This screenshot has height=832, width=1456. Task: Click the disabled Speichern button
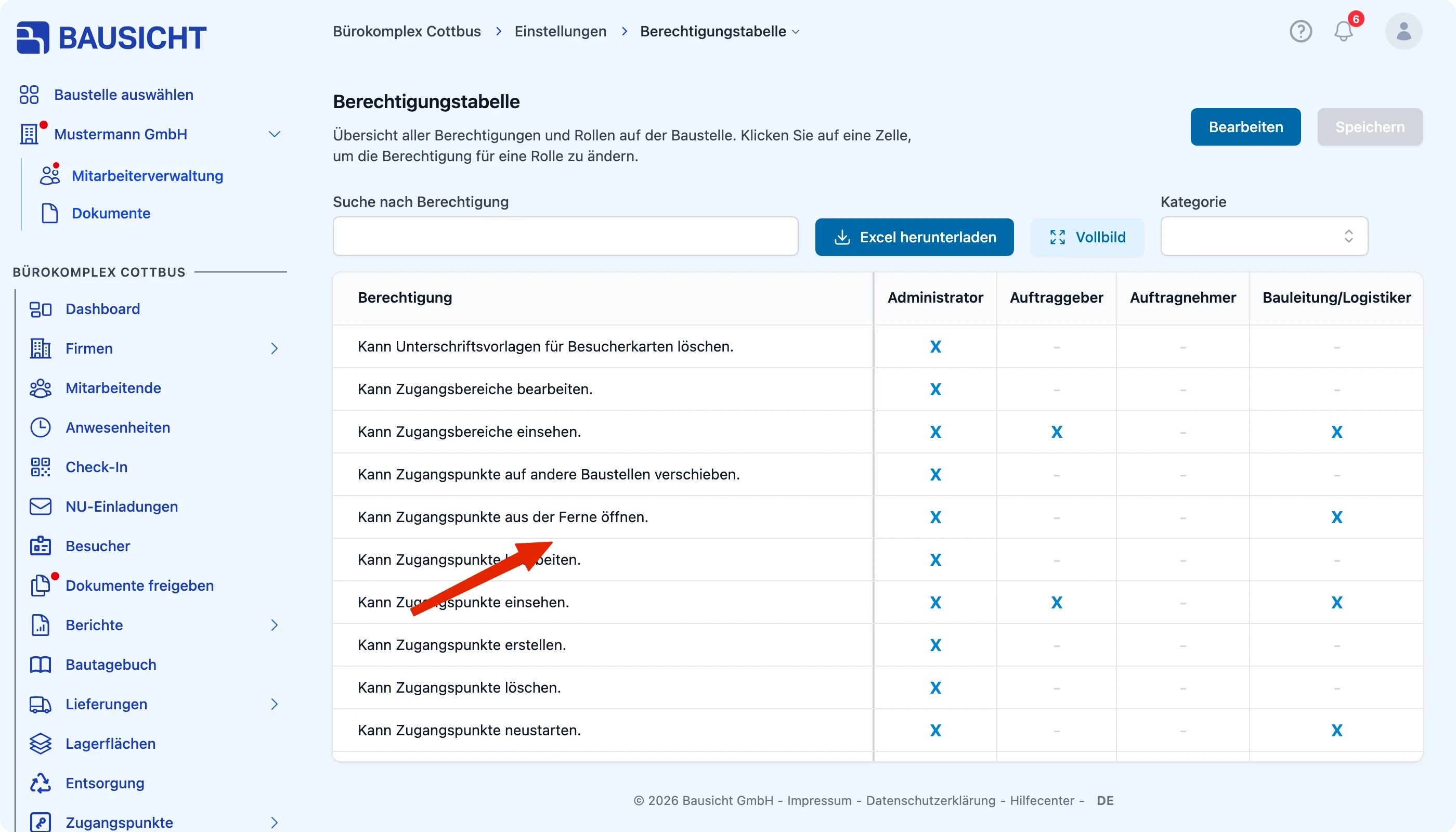[x=1370, y=127]
